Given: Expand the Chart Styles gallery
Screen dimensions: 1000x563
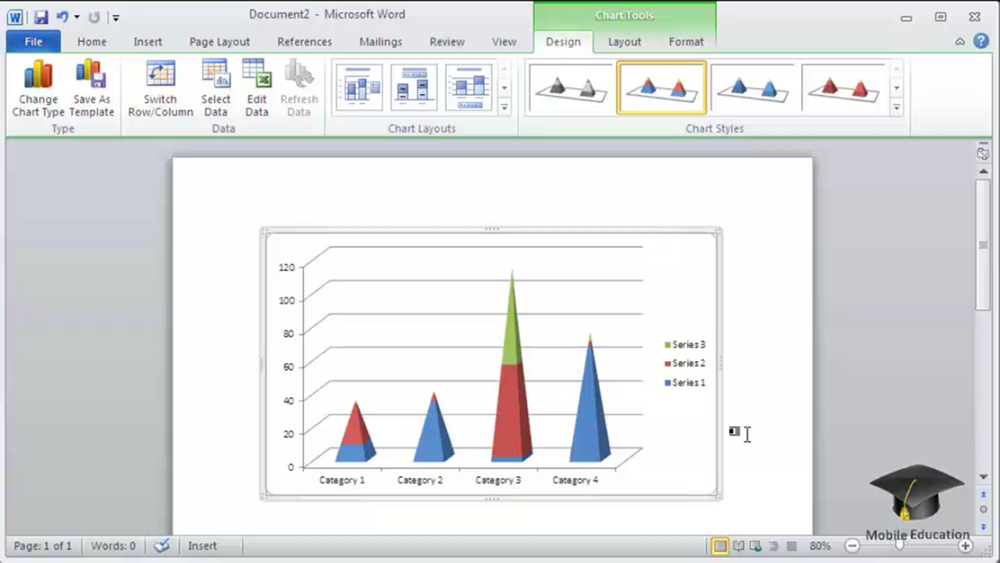Looking at the screenshot, I should tap(897, 108).
